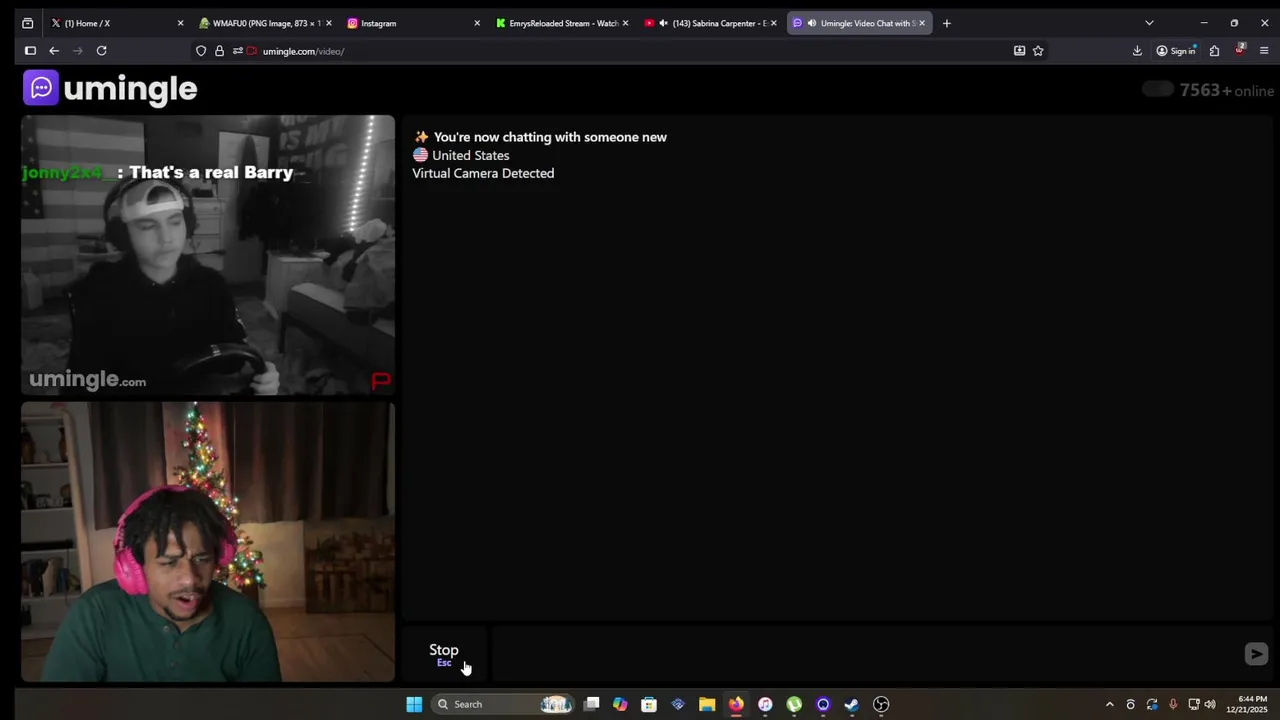The width and height of the screenshot is (1280, 720).
Task: Click the blocked camera permission icon
Action: pos(252,51)
